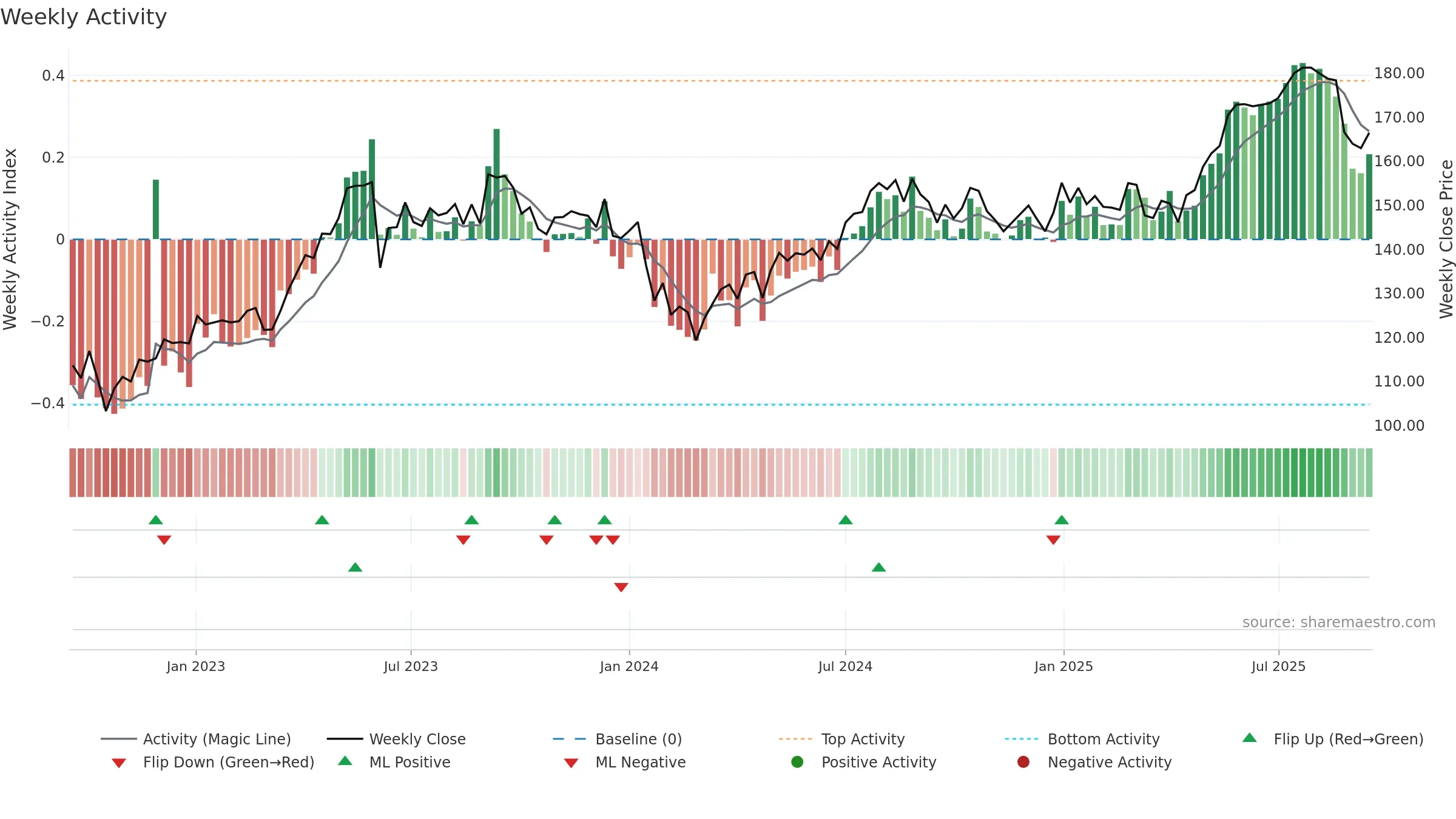The image size is (1456, 819).
Task: Click the Jan 2023 date axis label
Action: click(196, 667)
